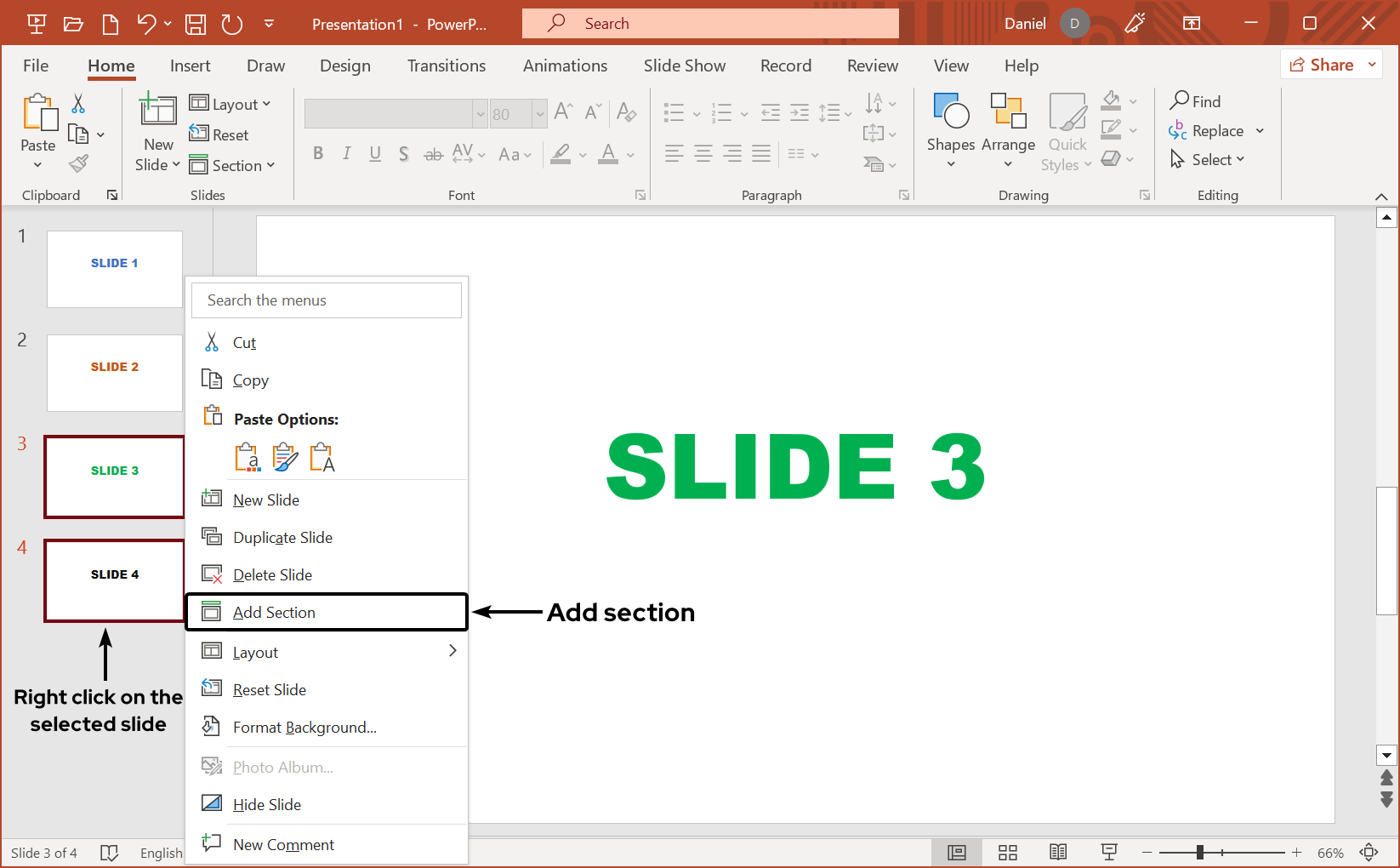Screen dimensions: 1400x868
Task: Toggle Italic formatting
Action: tap(346, 154)
